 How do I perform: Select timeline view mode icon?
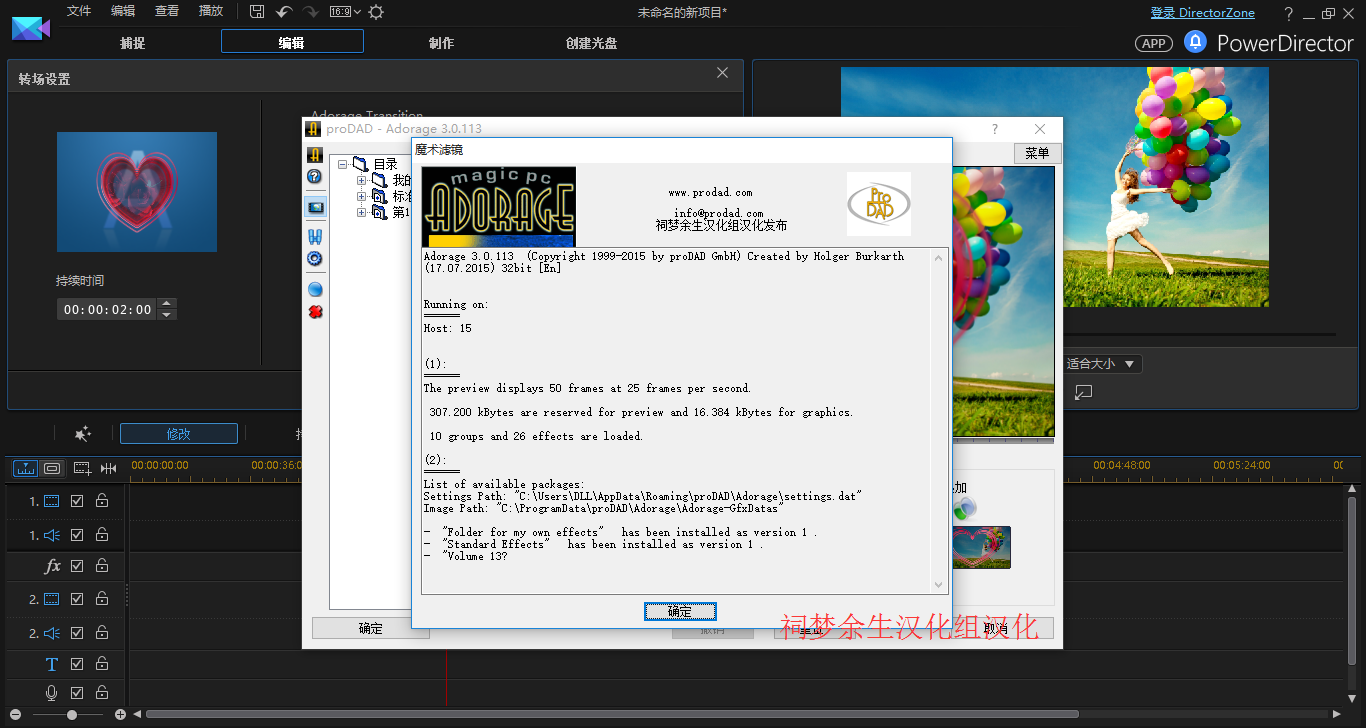(x=25, y=468)
